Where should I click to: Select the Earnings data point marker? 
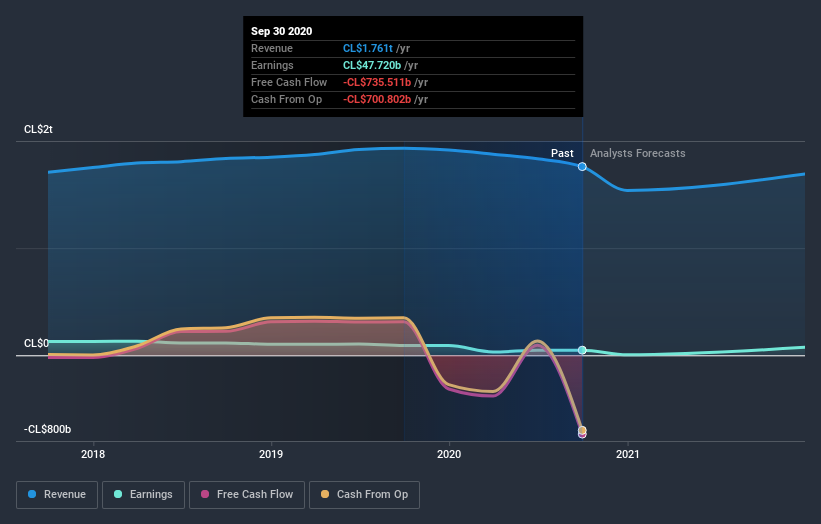582,350
